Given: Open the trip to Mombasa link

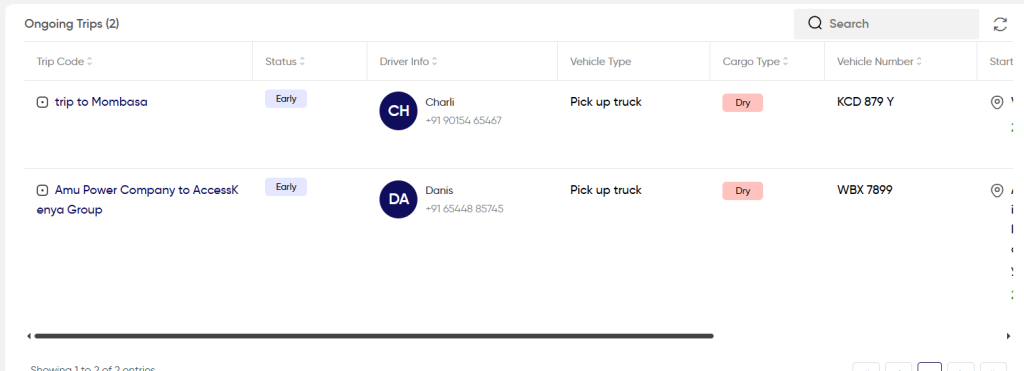Looking at the screenshot, I should point(101,102).
